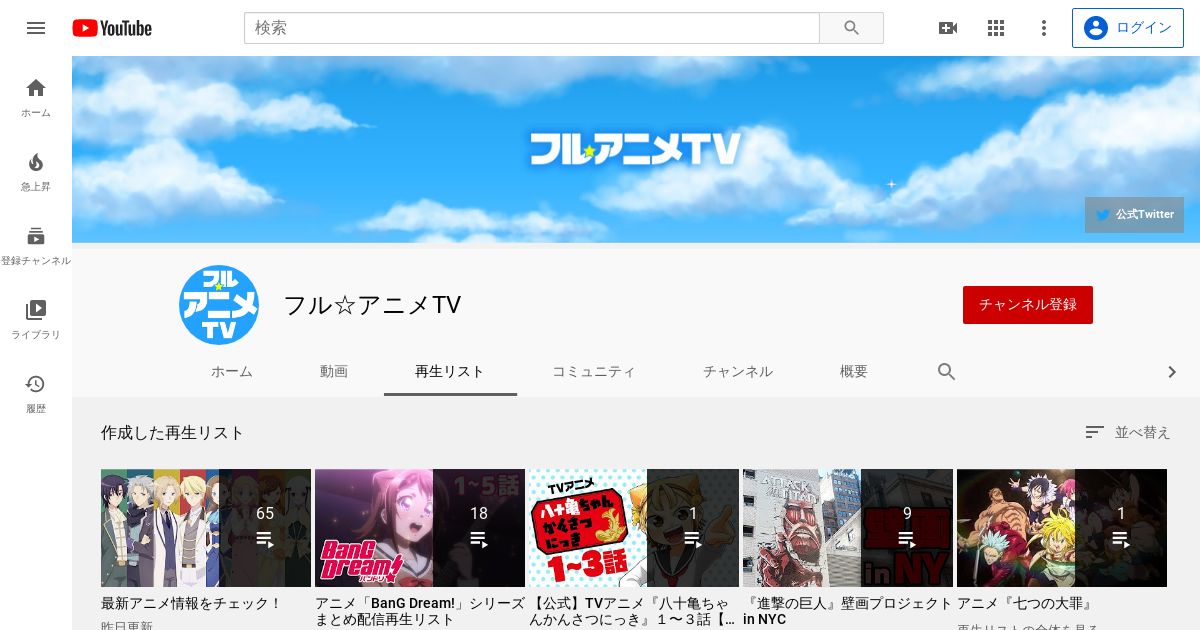1200x630 pixels.
Task: Open 登録チャンネル subscriptions in the sidebar
Action: tap(36, 246)
